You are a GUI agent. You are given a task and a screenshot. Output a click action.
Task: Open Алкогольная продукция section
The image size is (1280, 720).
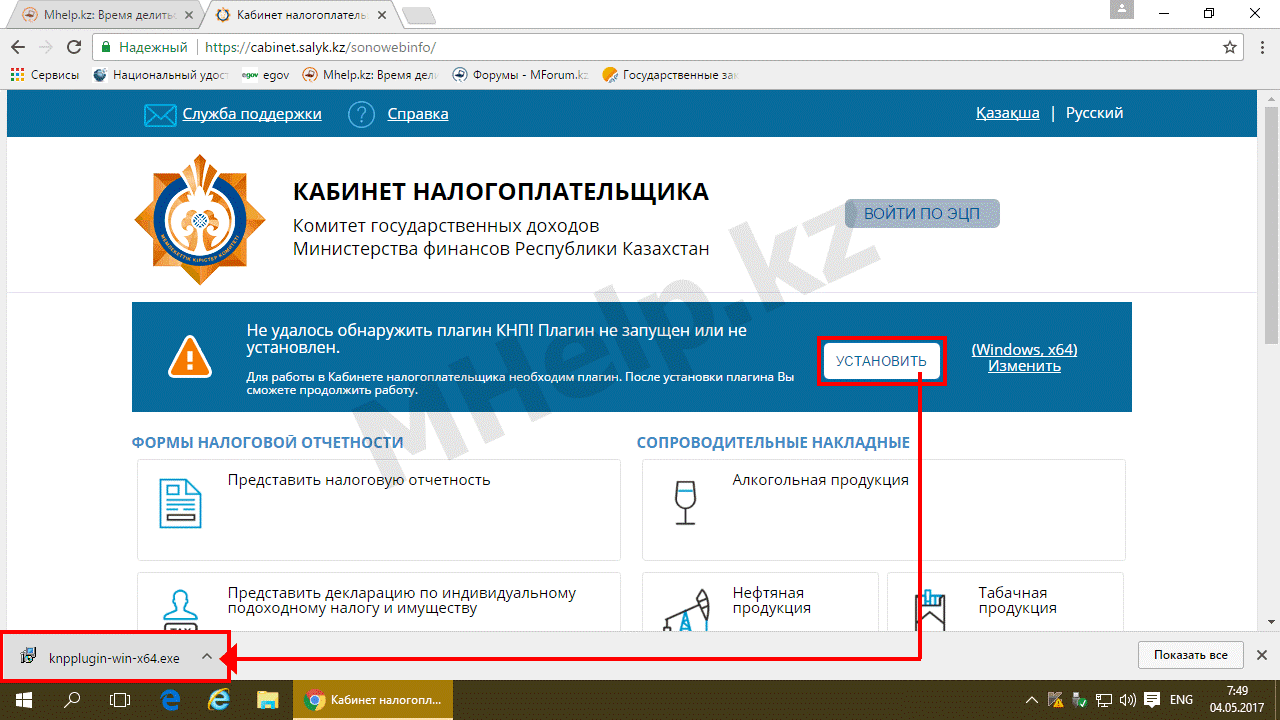(x=820, y=480)
